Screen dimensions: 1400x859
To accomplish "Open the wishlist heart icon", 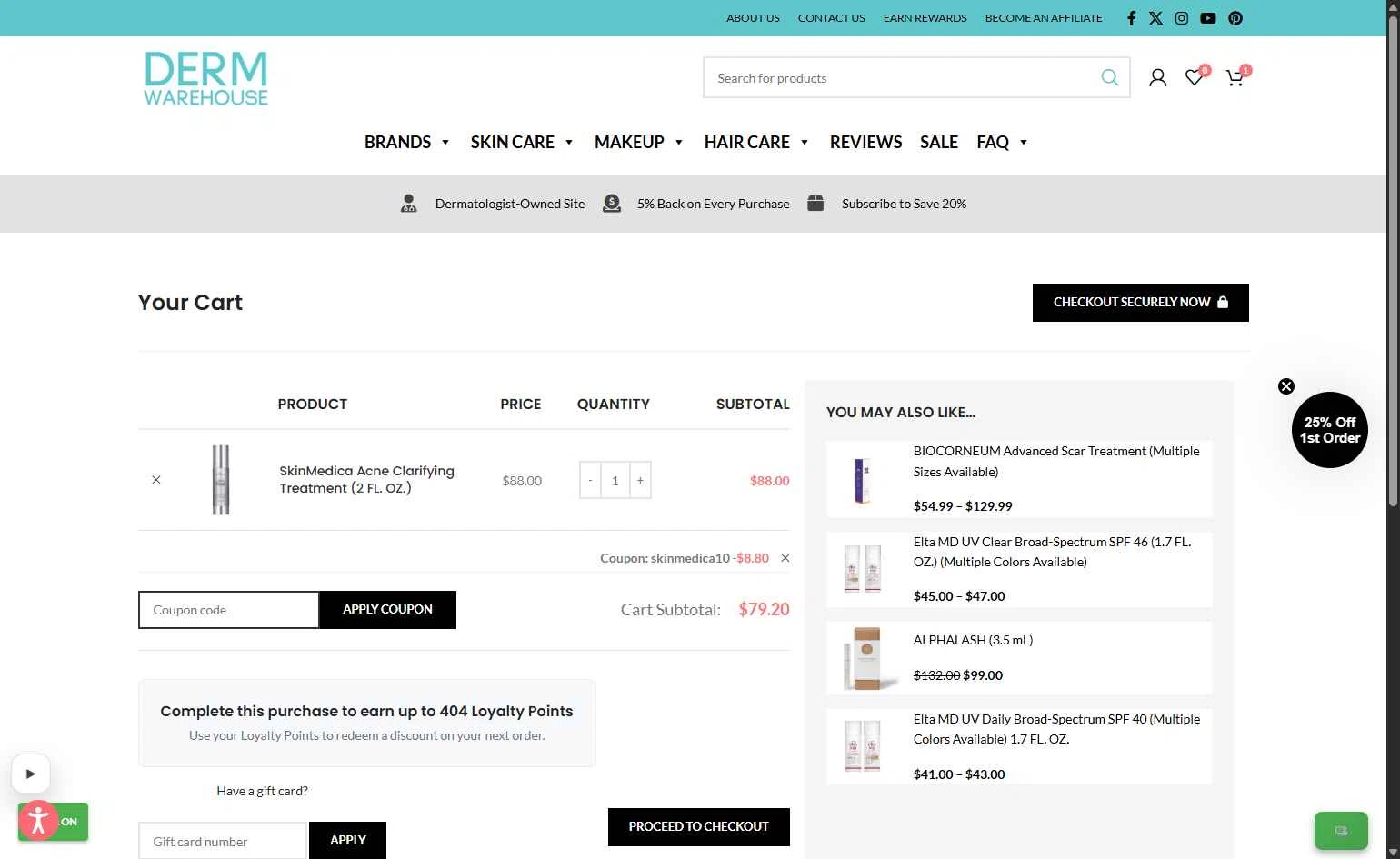I will pos(1195,78).
